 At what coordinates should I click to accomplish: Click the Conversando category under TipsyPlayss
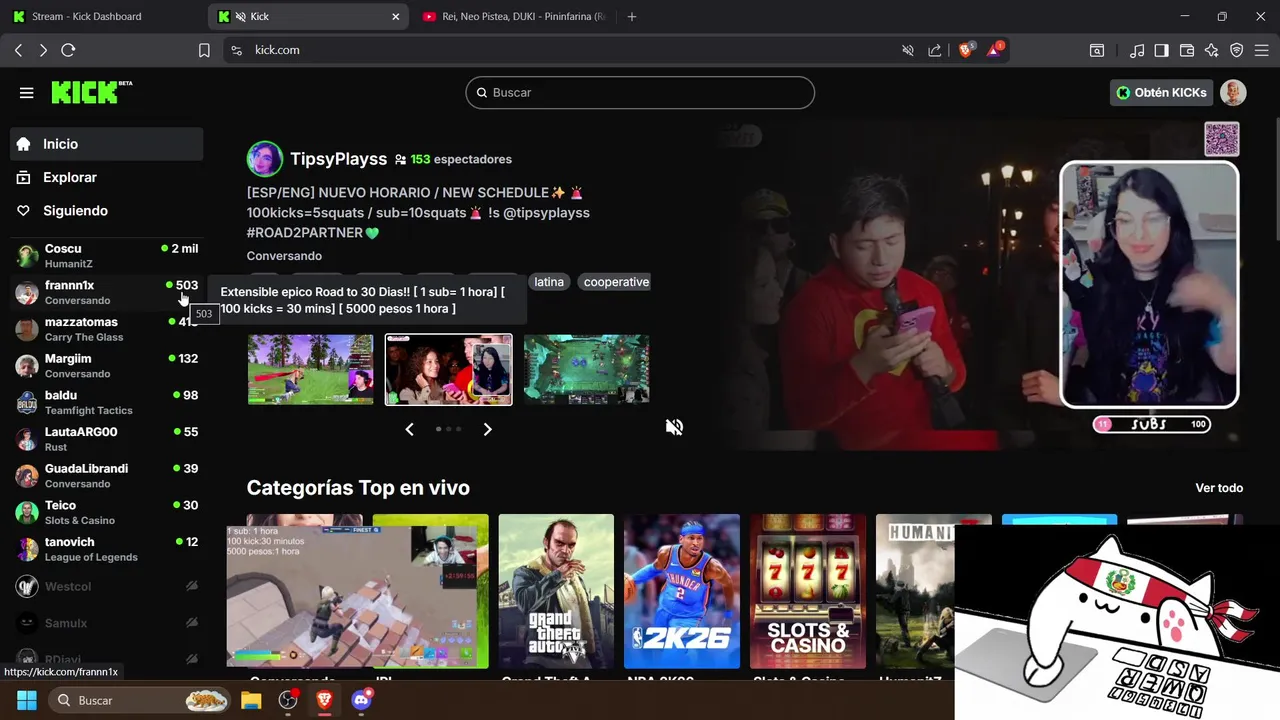coord(284,256)
